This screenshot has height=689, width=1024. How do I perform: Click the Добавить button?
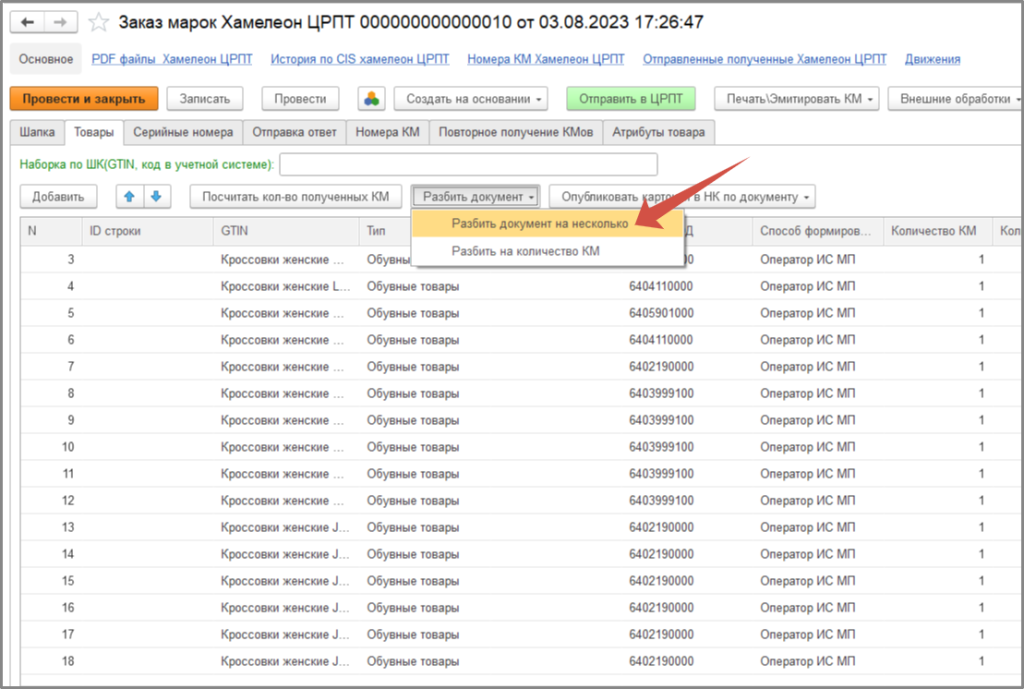(x=58, y=197)
